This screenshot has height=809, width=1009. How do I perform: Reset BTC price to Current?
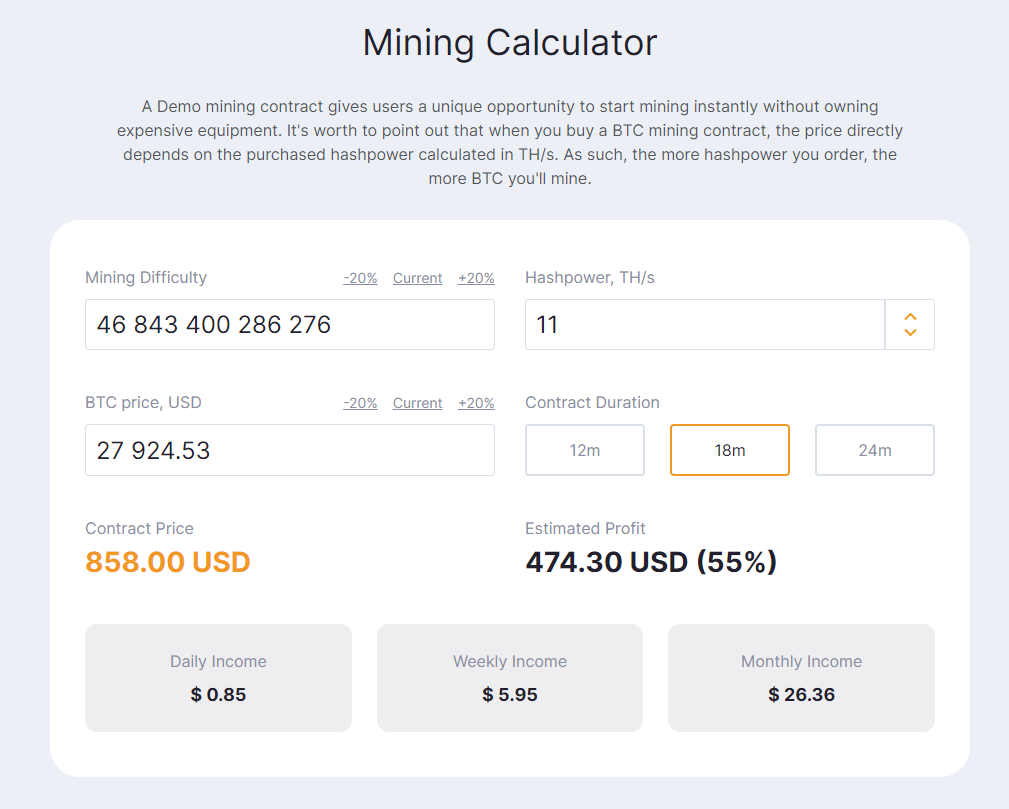[417, 403]
